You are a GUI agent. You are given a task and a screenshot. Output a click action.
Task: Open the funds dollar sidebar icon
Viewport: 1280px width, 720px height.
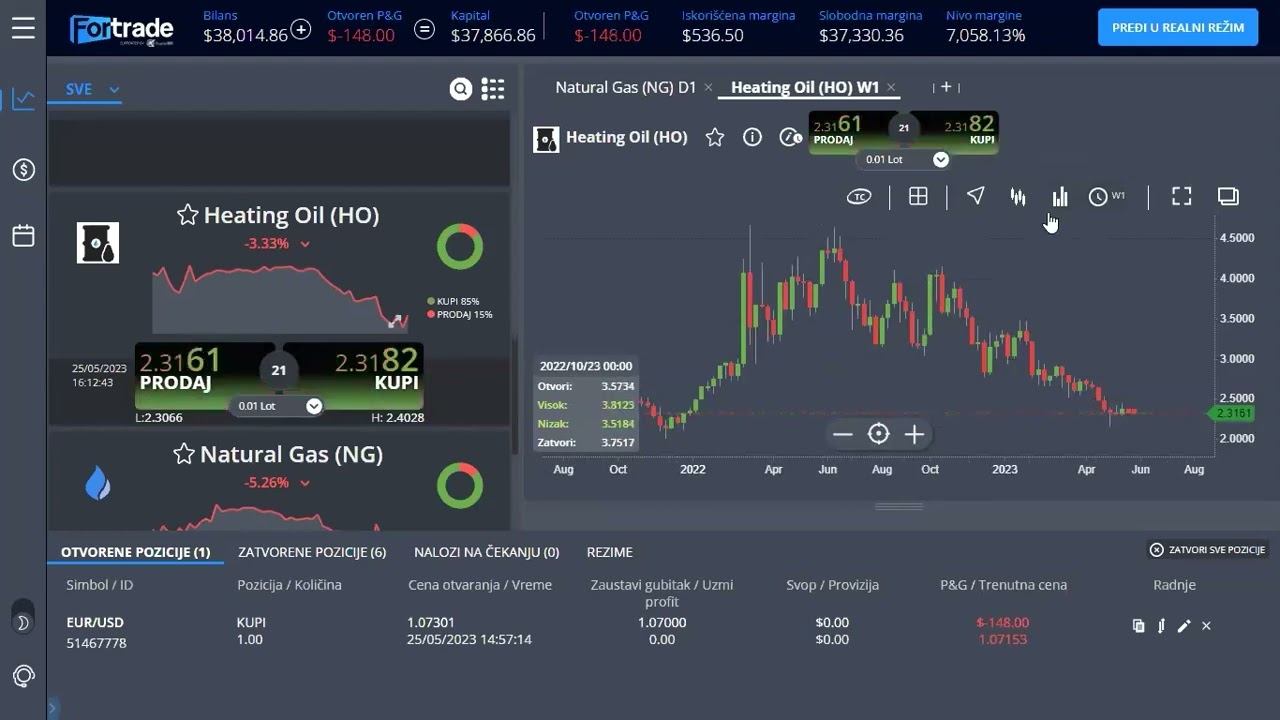24,170
